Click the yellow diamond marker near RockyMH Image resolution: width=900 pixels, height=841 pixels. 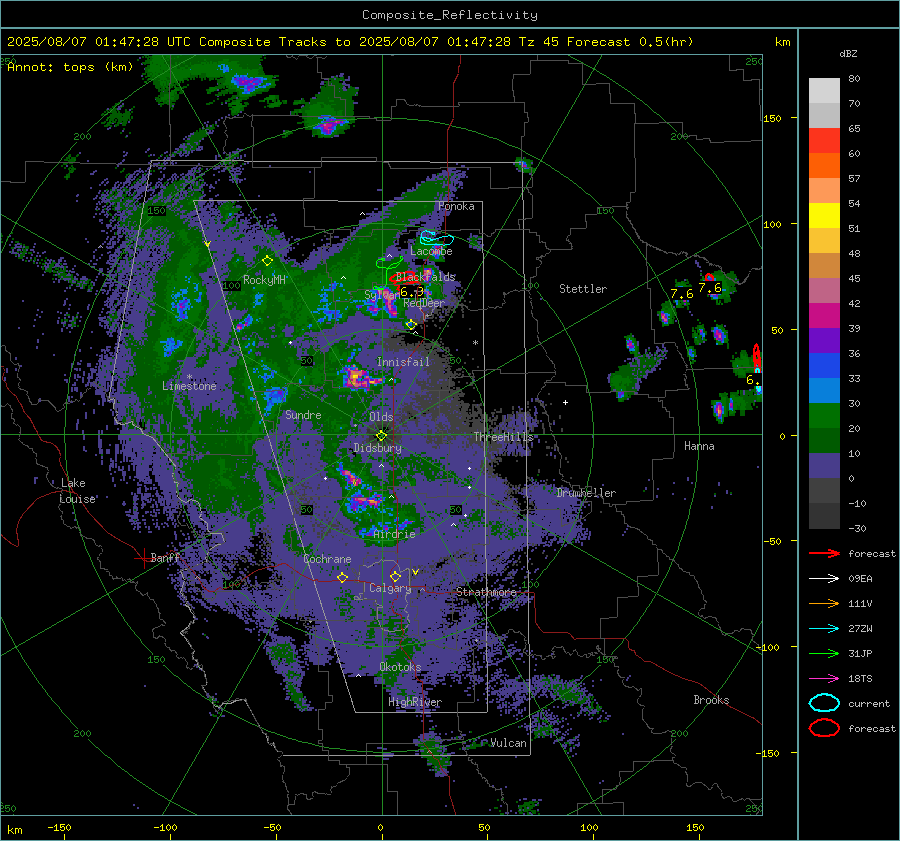coord(267,261)
